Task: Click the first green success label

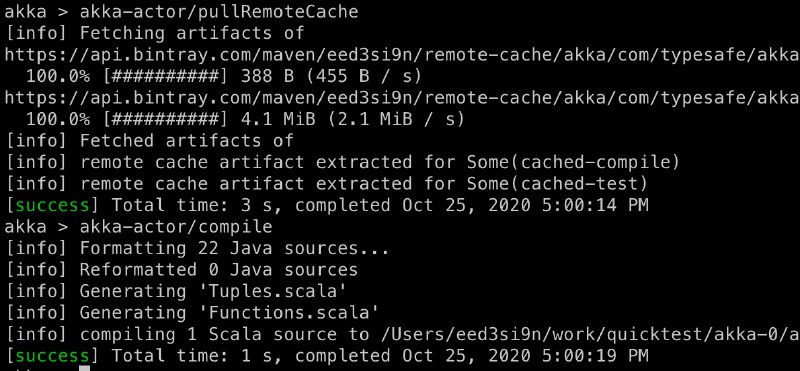Action: pyautogui.click(x=52, y=205)
